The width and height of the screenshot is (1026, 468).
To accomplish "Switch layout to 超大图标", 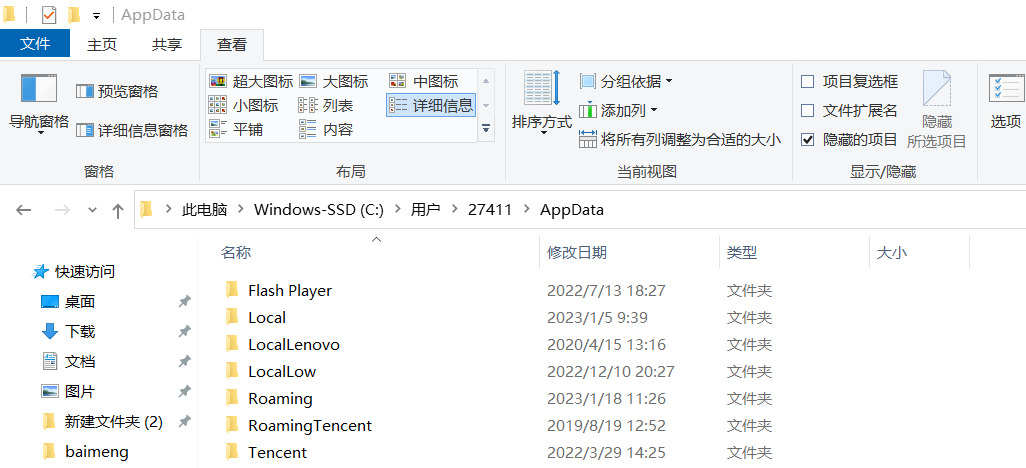I will pyautogui.click(x=251, y=81).
